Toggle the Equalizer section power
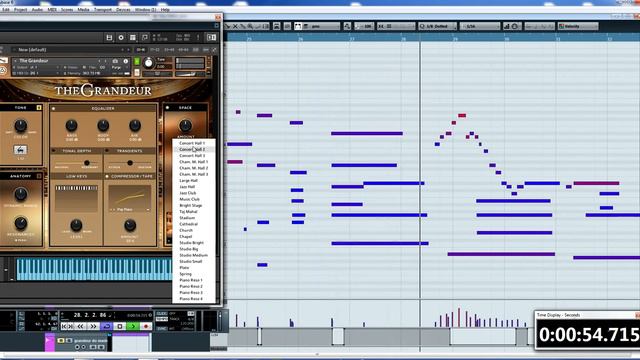This screenshot has width=640, height=360. pyautogui.click(x=53, y=109)
